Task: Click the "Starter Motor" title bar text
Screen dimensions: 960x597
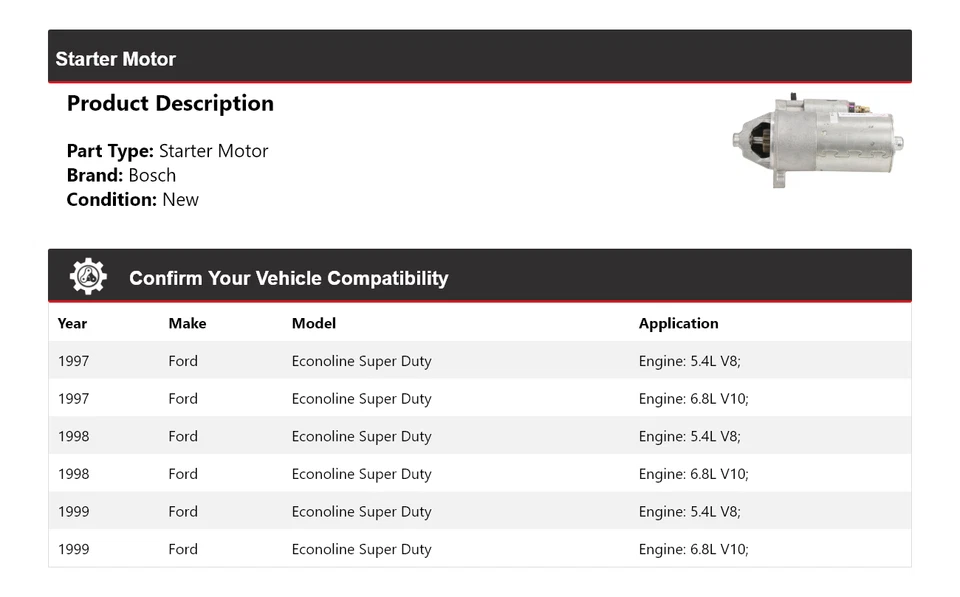Action: [115, 59]
